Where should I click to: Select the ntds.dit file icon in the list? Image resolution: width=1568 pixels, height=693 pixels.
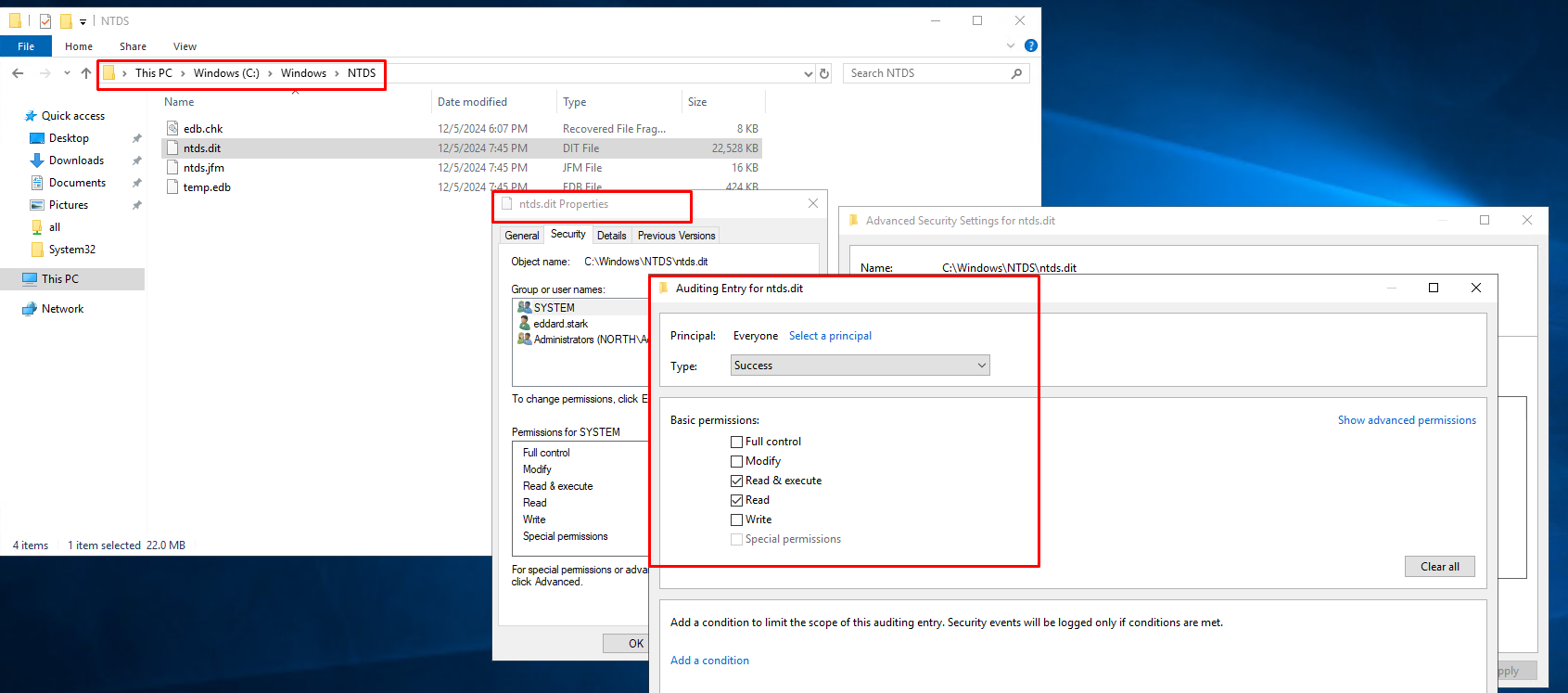pos(172,148)
